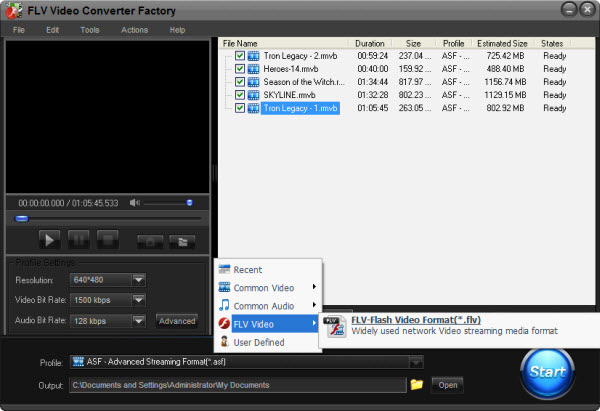Open the File menu
The height and width of the screenshot is (411, 600).
(x=19, y=30)
